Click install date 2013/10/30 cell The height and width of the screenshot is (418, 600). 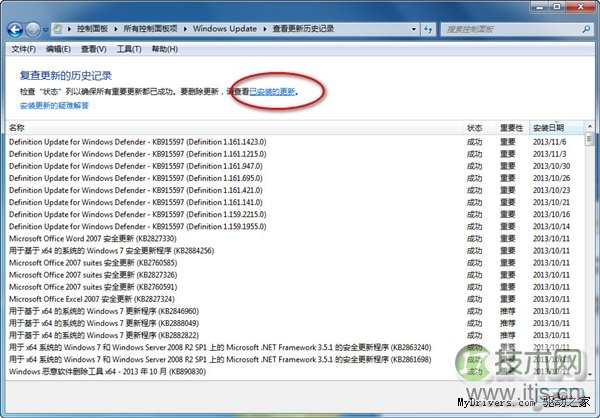tap(551, 166)
